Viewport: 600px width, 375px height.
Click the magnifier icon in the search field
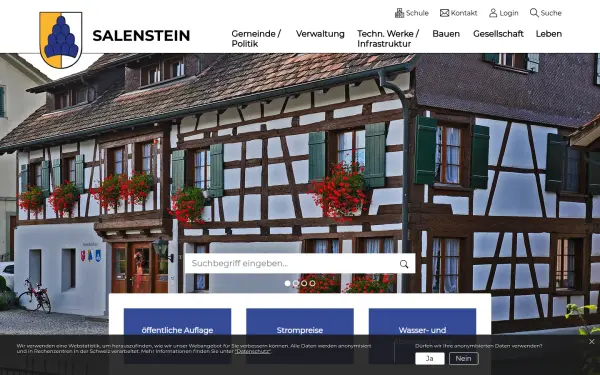404,264
